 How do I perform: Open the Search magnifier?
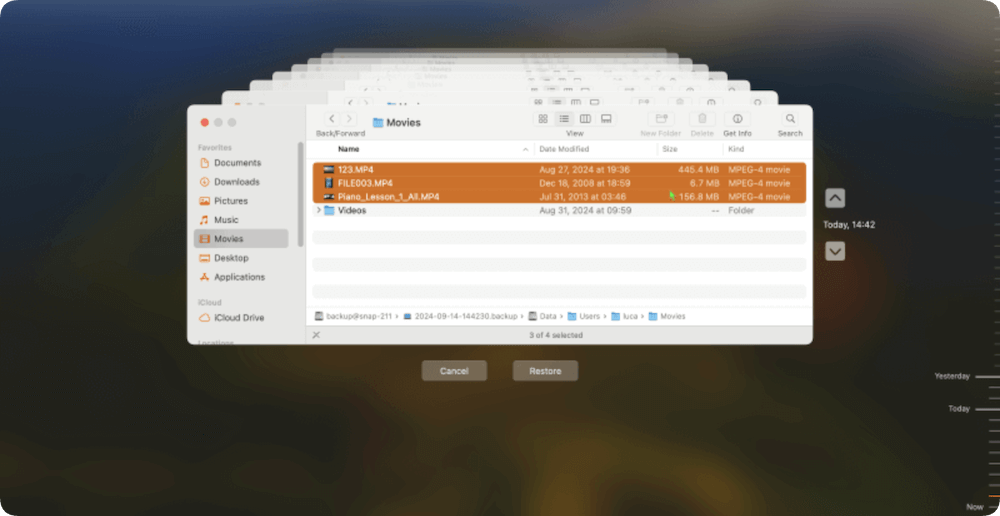[x=790, y=119]
